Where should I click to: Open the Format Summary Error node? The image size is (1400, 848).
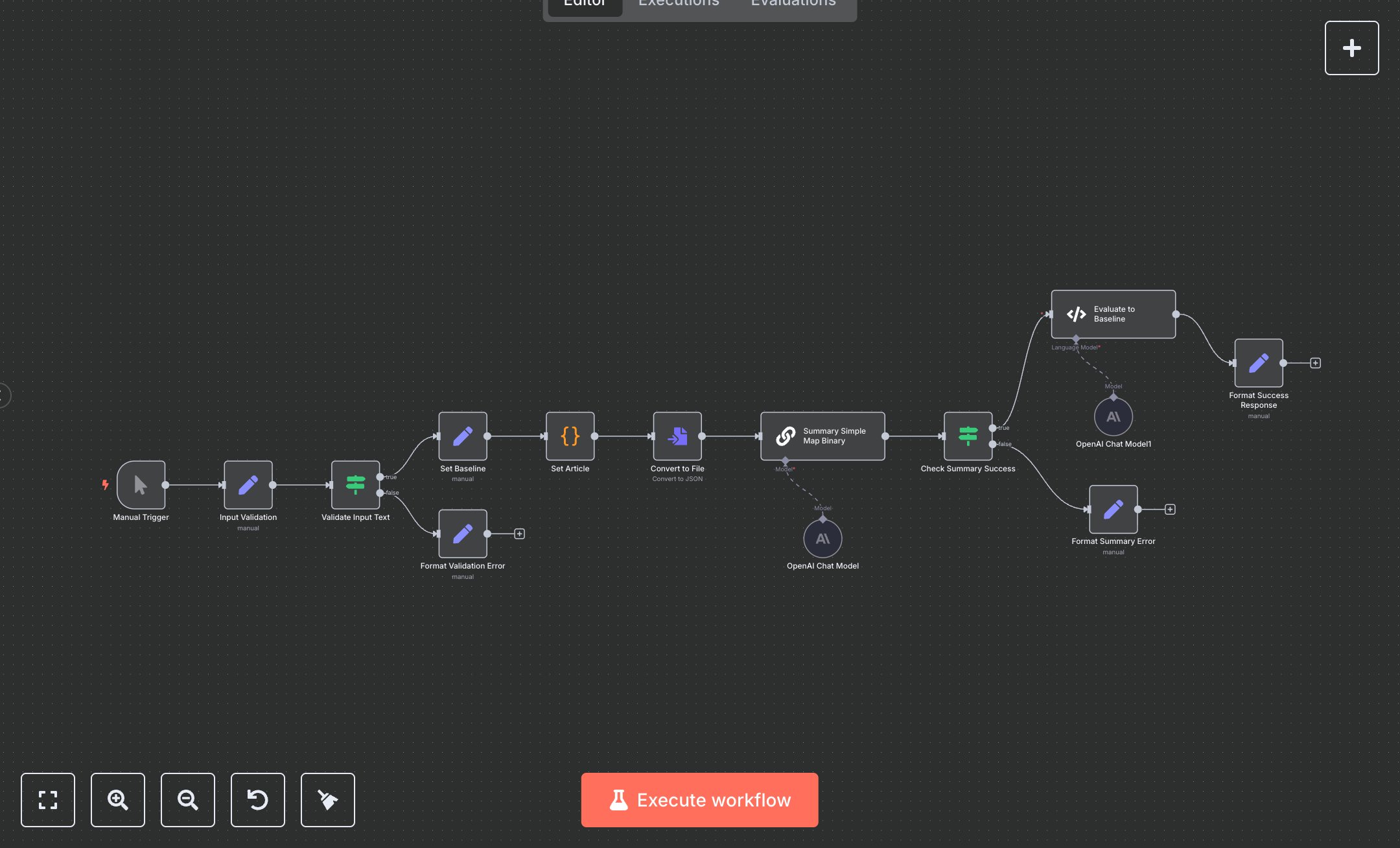(x=1113, y=509)
